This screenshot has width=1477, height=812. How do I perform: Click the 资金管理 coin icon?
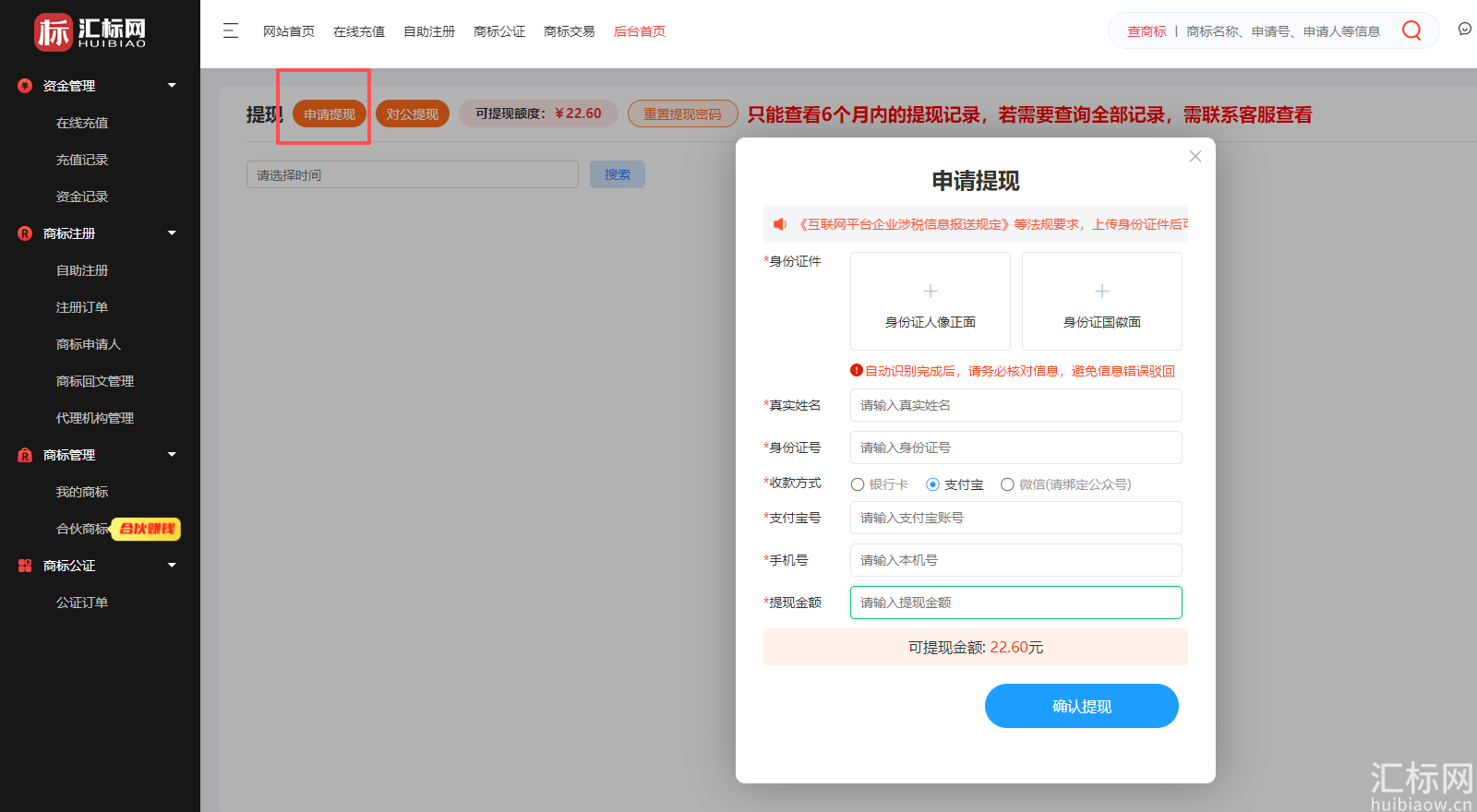25,86
